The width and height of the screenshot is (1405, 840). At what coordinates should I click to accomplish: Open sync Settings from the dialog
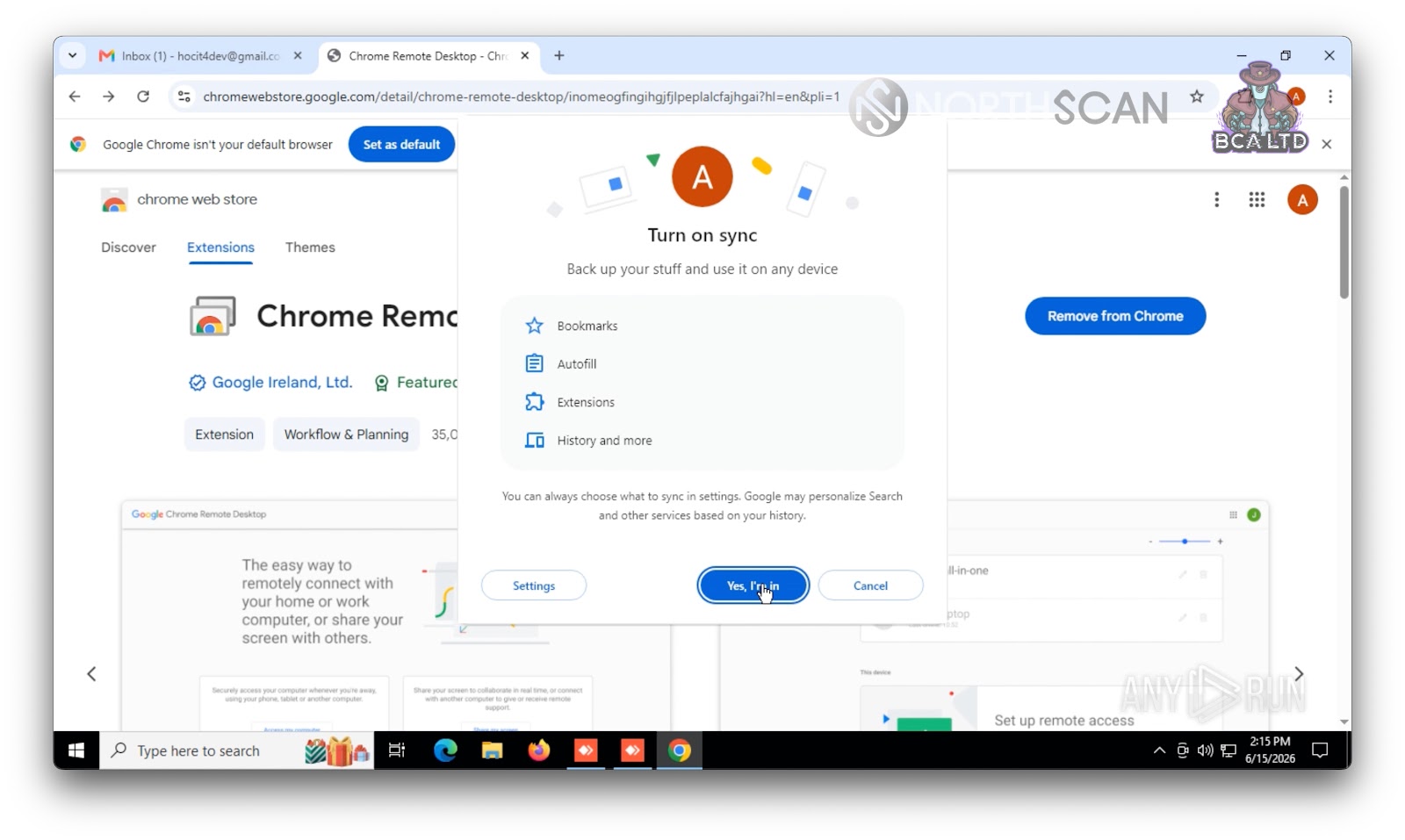coord(534,585)
